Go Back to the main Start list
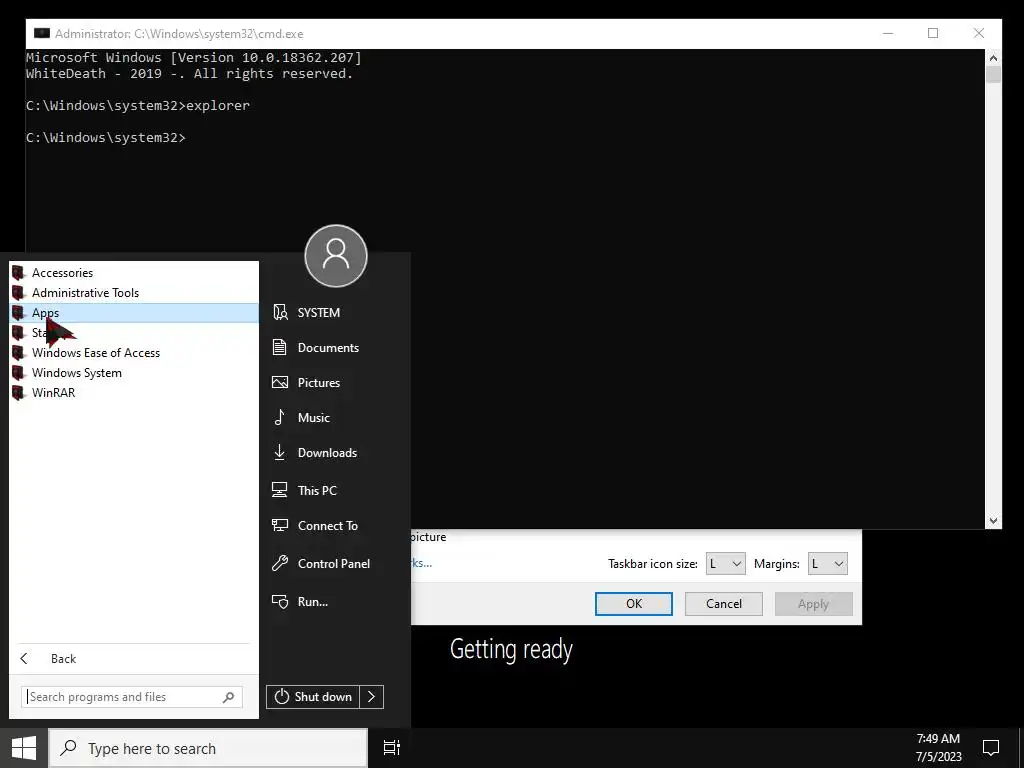Screen dimensions: 1024x768 click(x=134, y=658)
